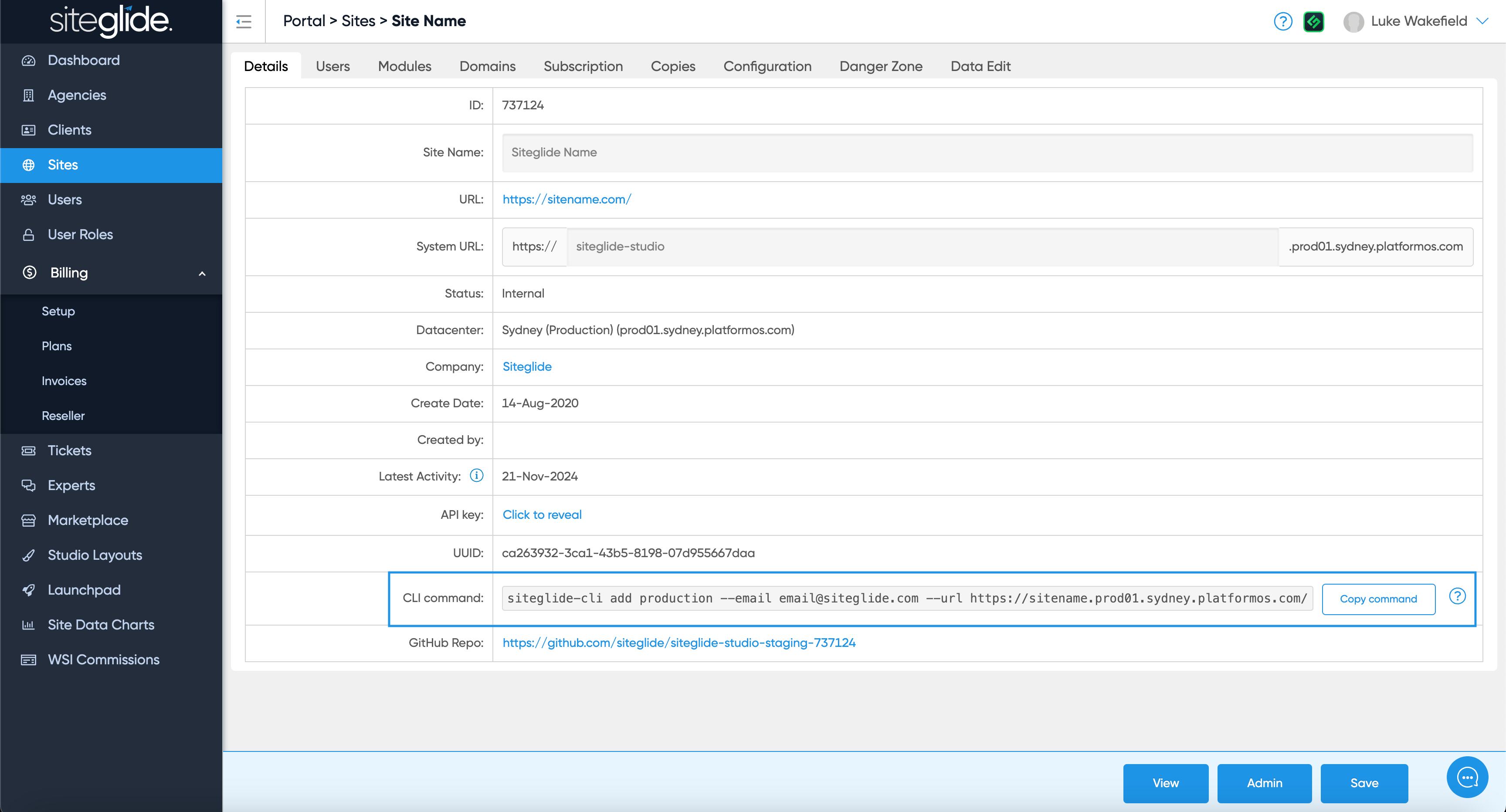Click the Tickets icon in sidebar

pyautogui.click(x=28, y=451)
